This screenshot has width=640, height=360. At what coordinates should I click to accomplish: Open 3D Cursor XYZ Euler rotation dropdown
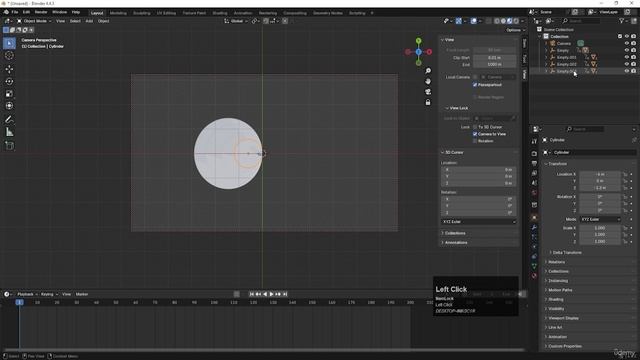click(478, 222)
